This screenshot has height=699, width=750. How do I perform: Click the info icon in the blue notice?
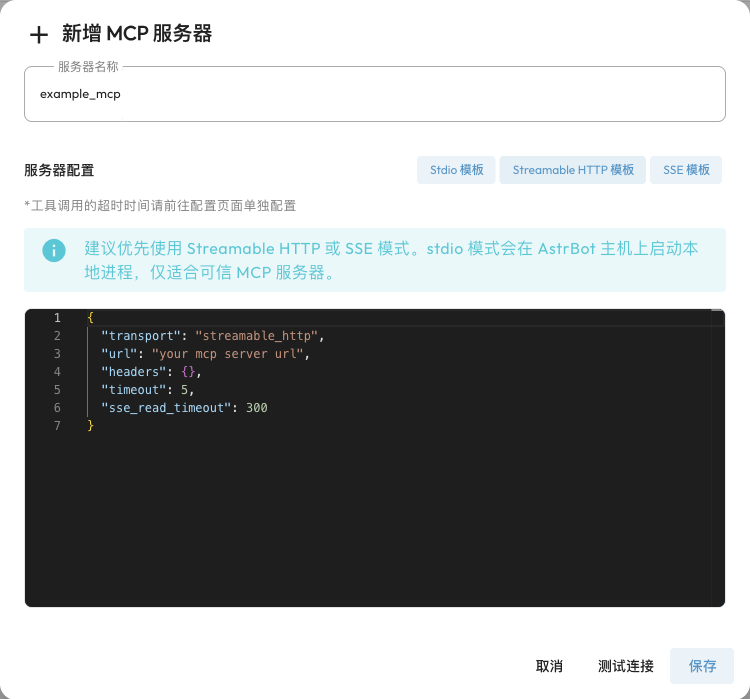click(54, 250)
